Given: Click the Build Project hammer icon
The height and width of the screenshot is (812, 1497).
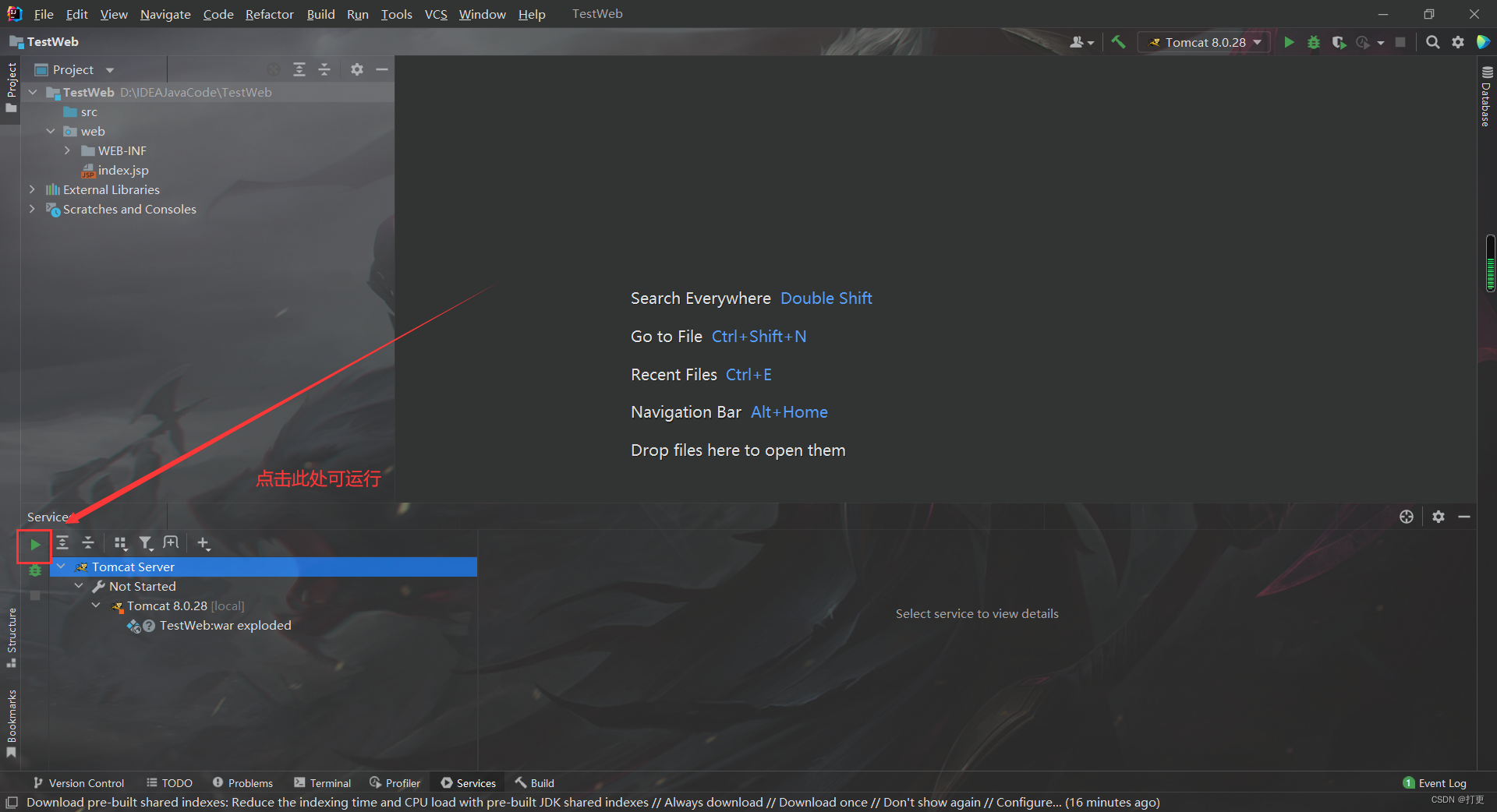Looking at the screenshot, I should [1119, 42].
